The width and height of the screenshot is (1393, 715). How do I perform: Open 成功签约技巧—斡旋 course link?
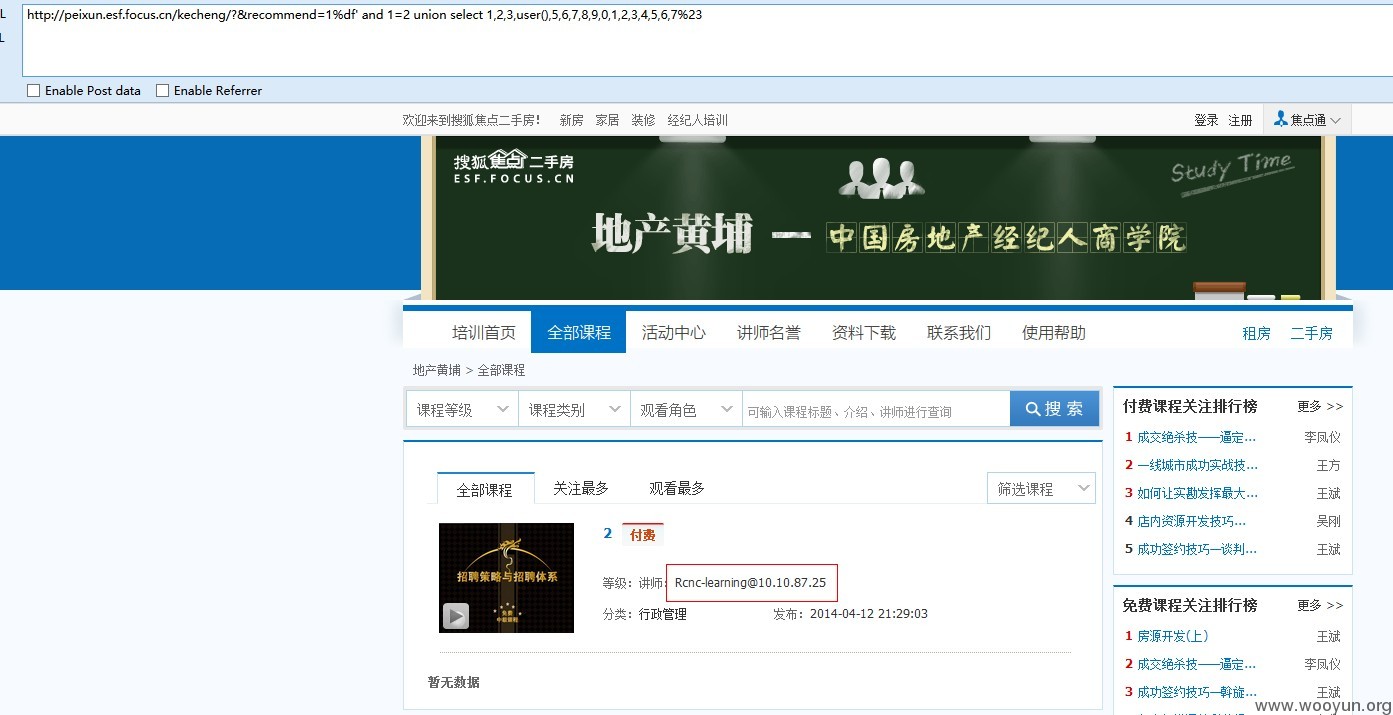coord(1197,692)
